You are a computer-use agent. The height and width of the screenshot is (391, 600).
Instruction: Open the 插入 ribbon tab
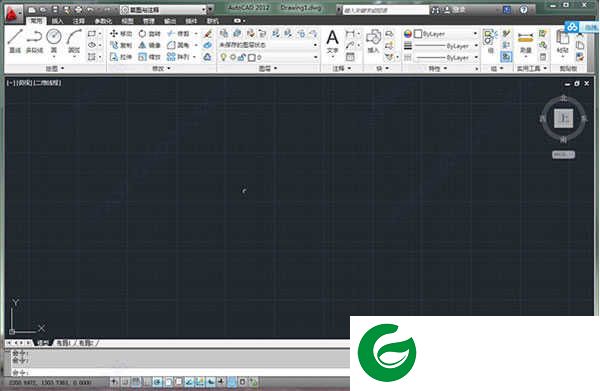[57, 21]
